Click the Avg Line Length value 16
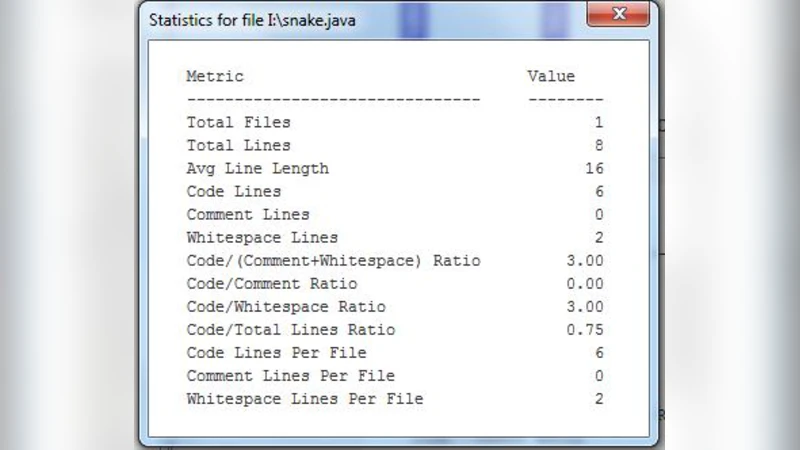 [x=594, y=168]
